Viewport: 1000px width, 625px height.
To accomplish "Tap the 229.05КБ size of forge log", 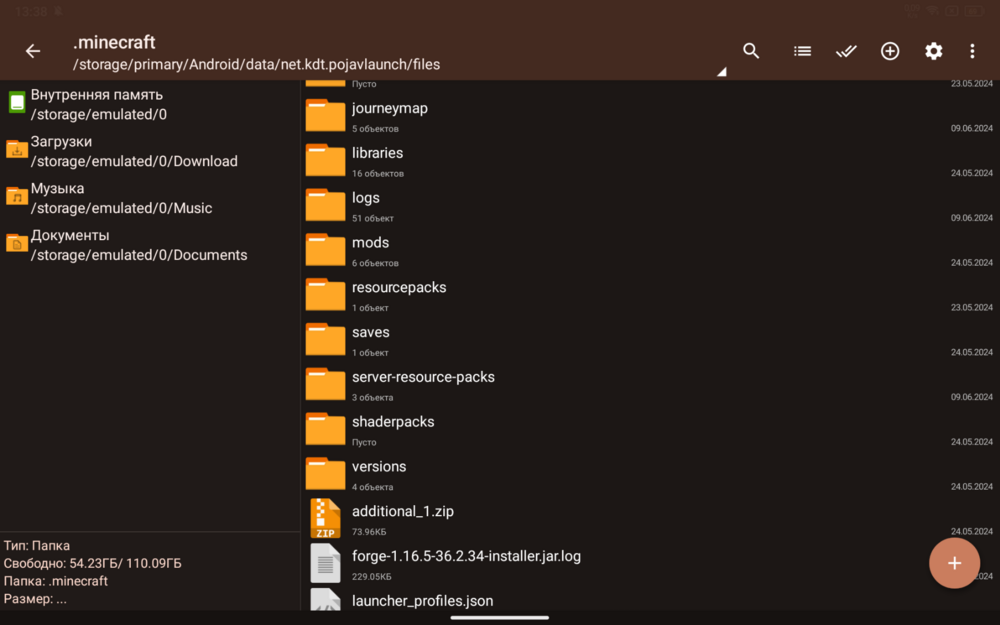I will click(x=371, y=577).
